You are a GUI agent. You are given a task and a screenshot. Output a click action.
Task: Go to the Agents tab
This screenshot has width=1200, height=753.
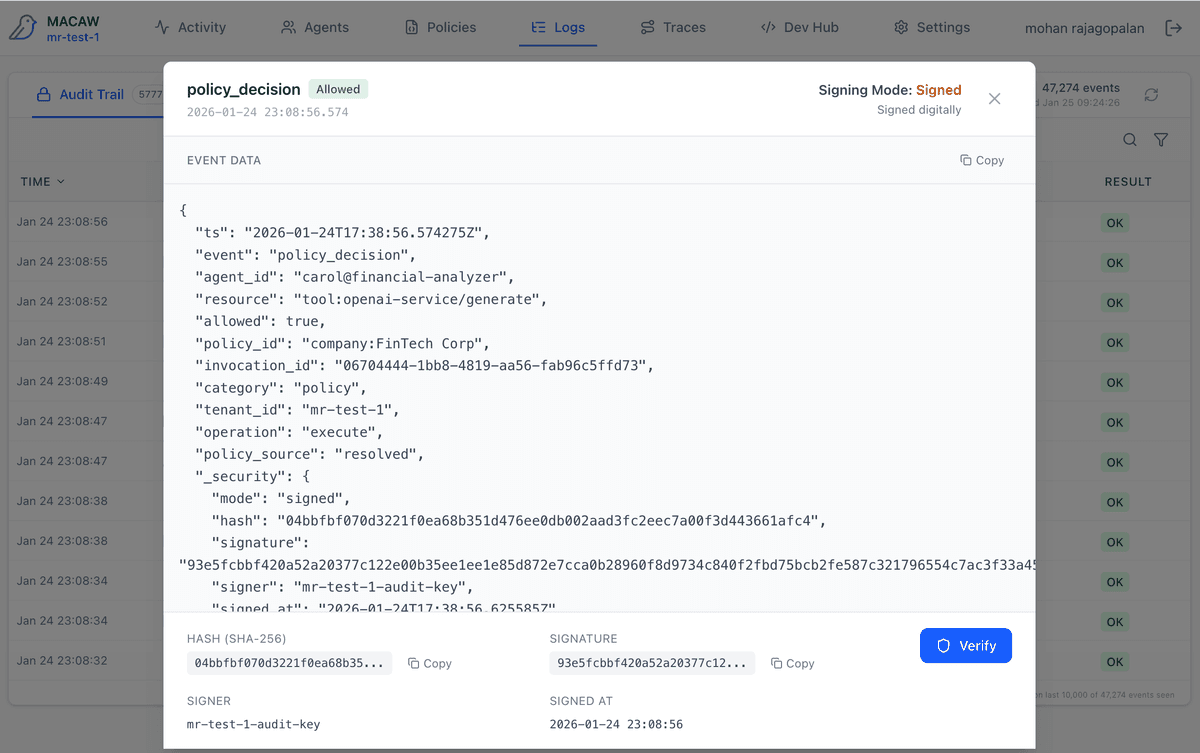pos(315,27)
